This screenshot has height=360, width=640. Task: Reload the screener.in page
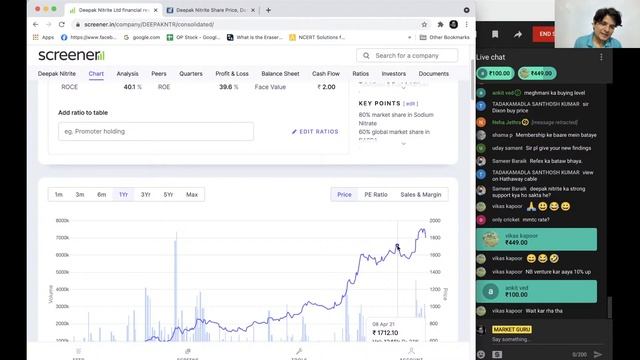click(62, 24)
